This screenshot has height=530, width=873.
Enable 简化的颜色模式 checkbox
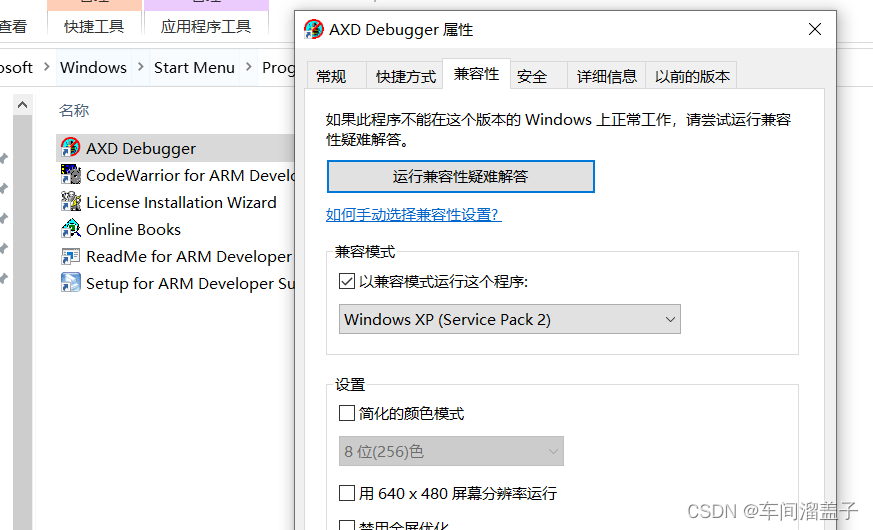point(346,413)
